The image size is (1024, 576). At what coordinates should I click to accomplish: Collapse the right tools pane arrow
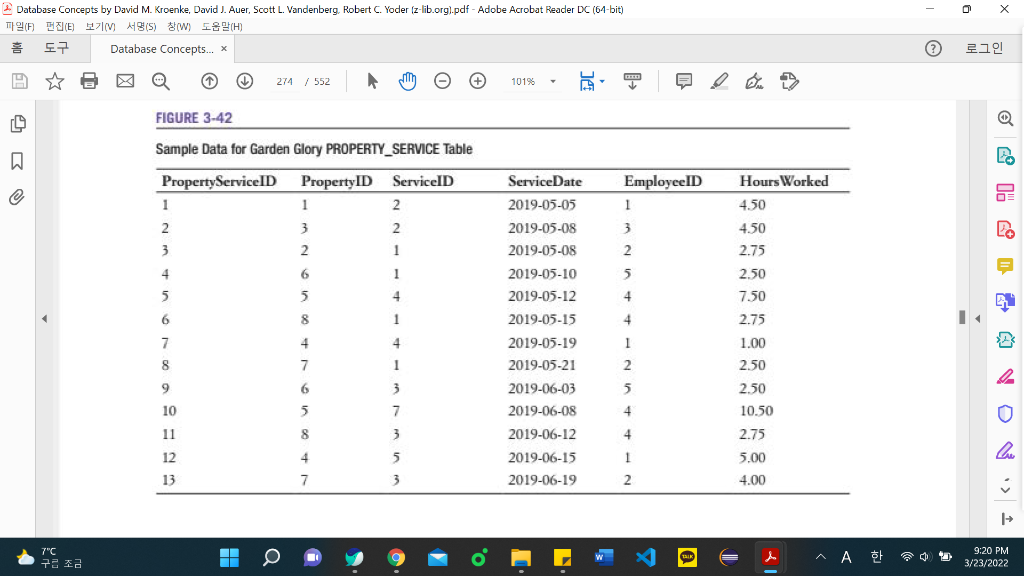click(978, 319)
